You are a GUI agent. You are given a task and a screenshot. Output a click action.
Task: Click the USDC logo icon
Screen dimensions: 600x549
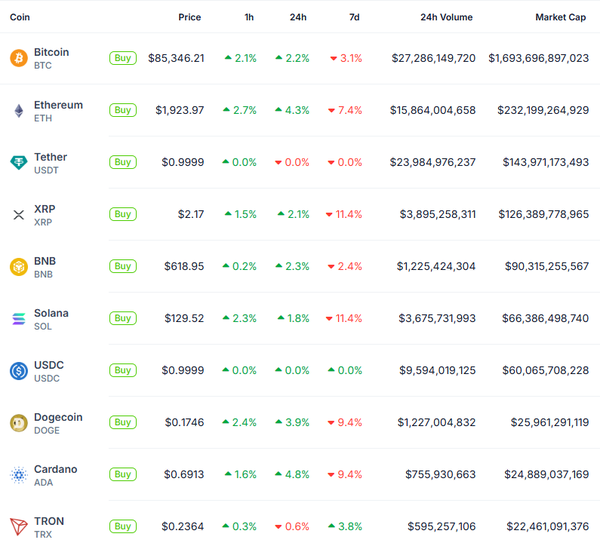[18, 370]
